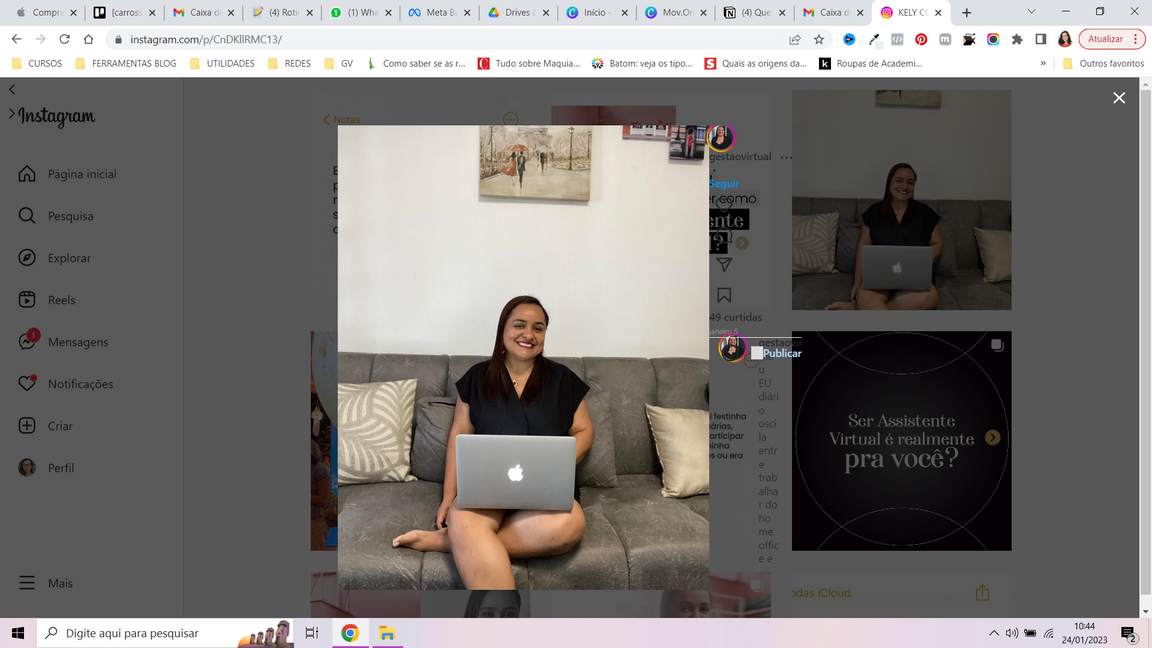Toggle the Chrome side panel button
The image size is (1152, 648).
click(x=1041, y=39)
